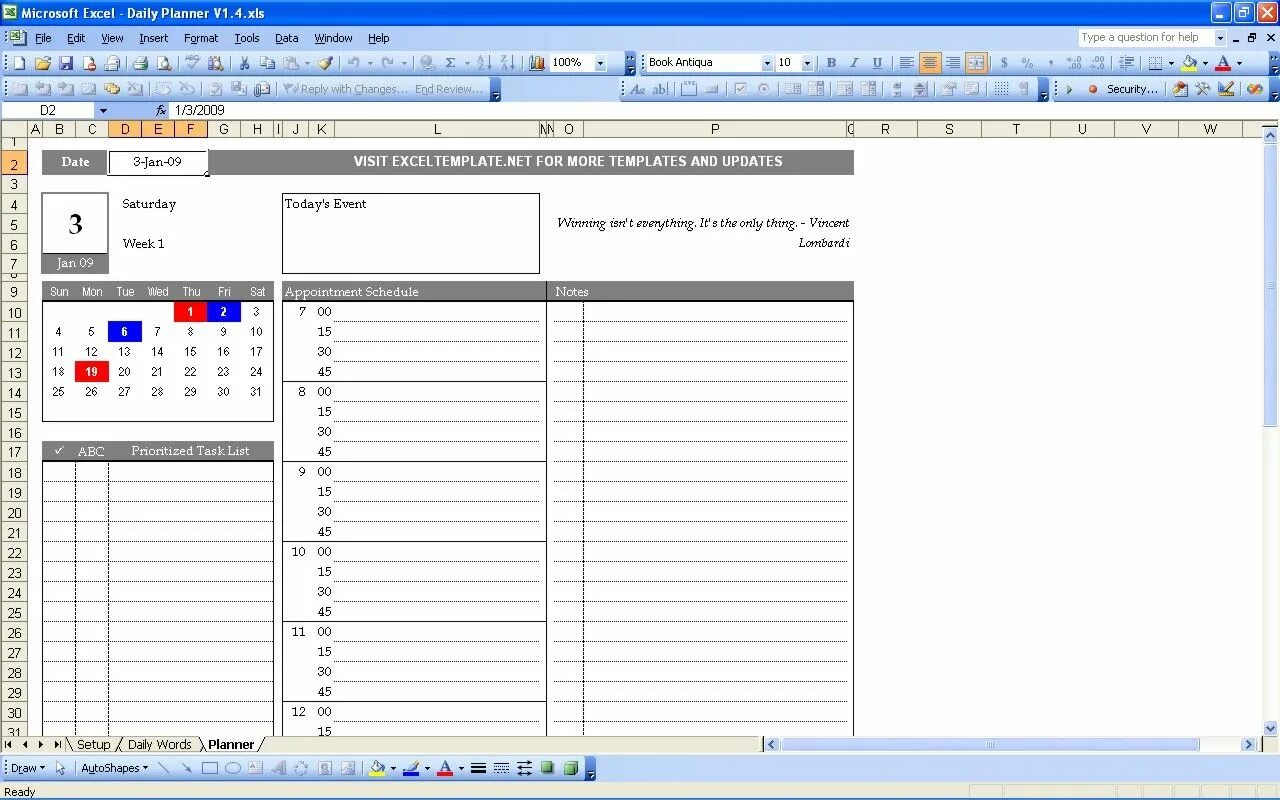This screenshot has height=800, width=1280.
Task: Click Line Color in Drawing toolbar
Action: (x=410, y=768)
